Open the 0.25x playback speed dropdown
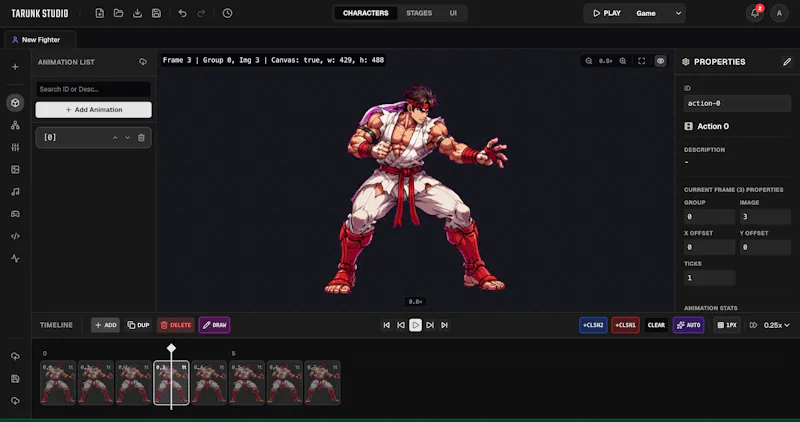Screen dimensions: 800x422 tap(776, 325)
